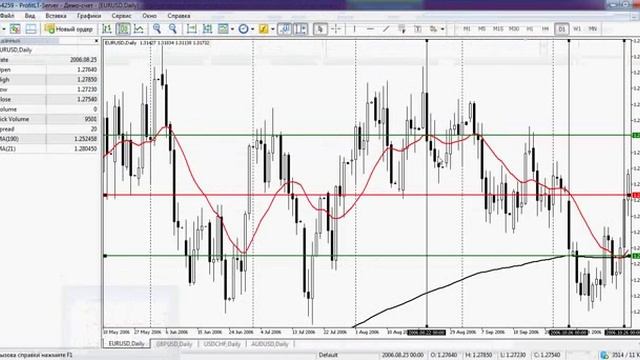The width and height of the screenshot is (640, 360).
Task: Open the Вставка (Insert) menu
Action: click(x=56, y=16)
